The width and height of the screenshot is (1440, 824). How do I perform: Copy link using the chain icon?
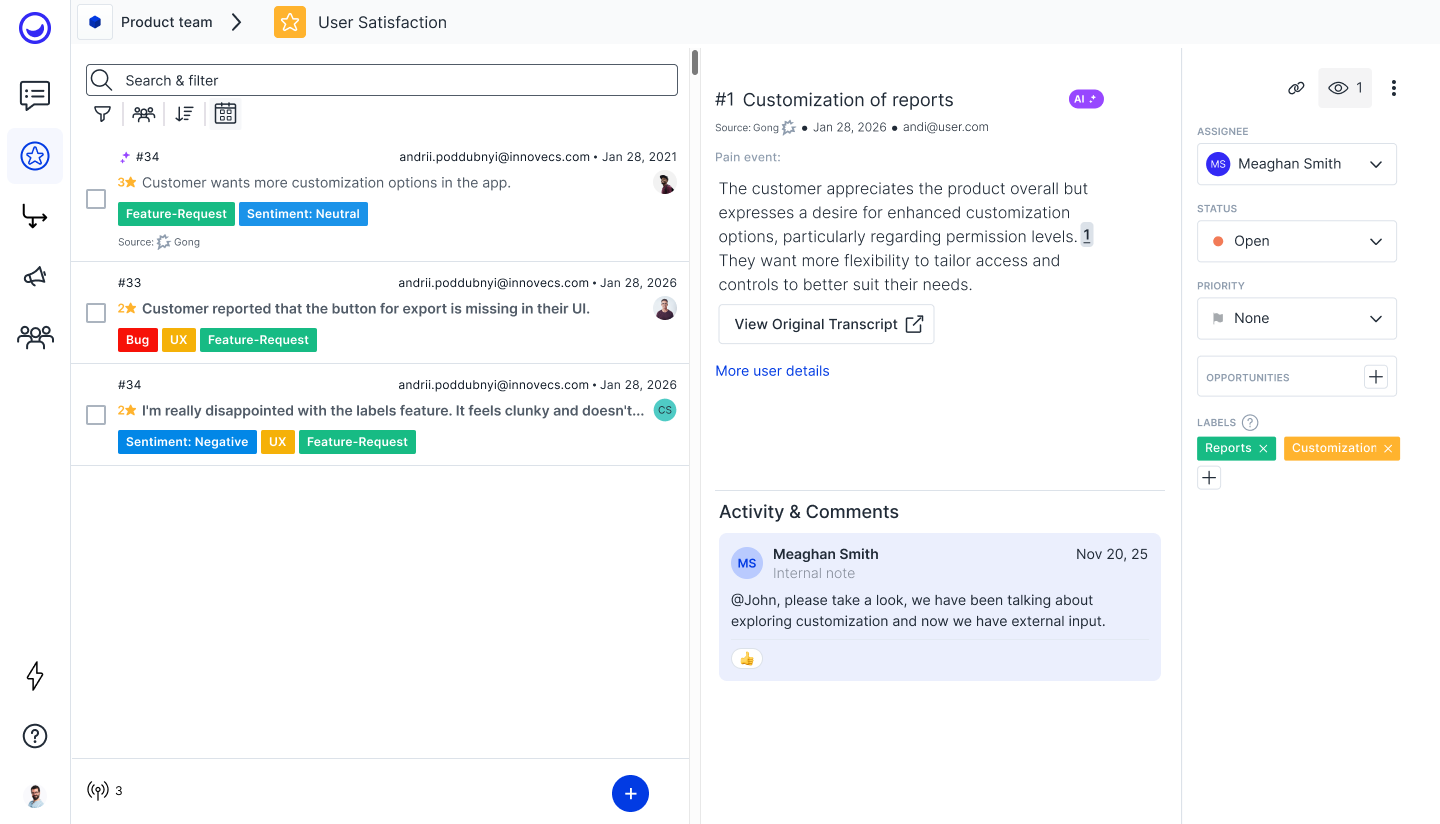pos(1296,88)
